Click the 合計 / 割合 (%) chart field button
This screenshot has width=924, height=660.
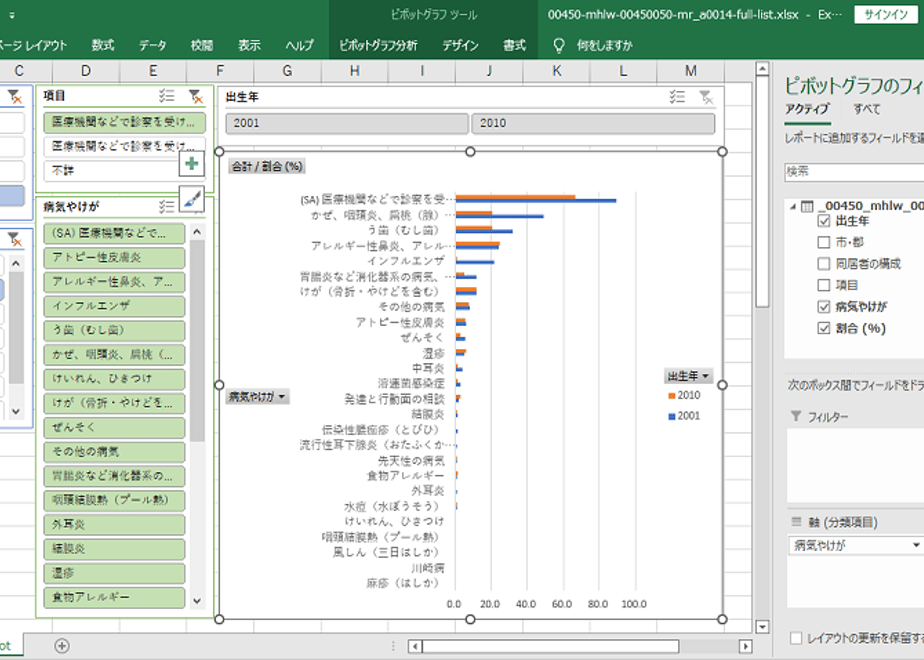click(x=267, y=166)
